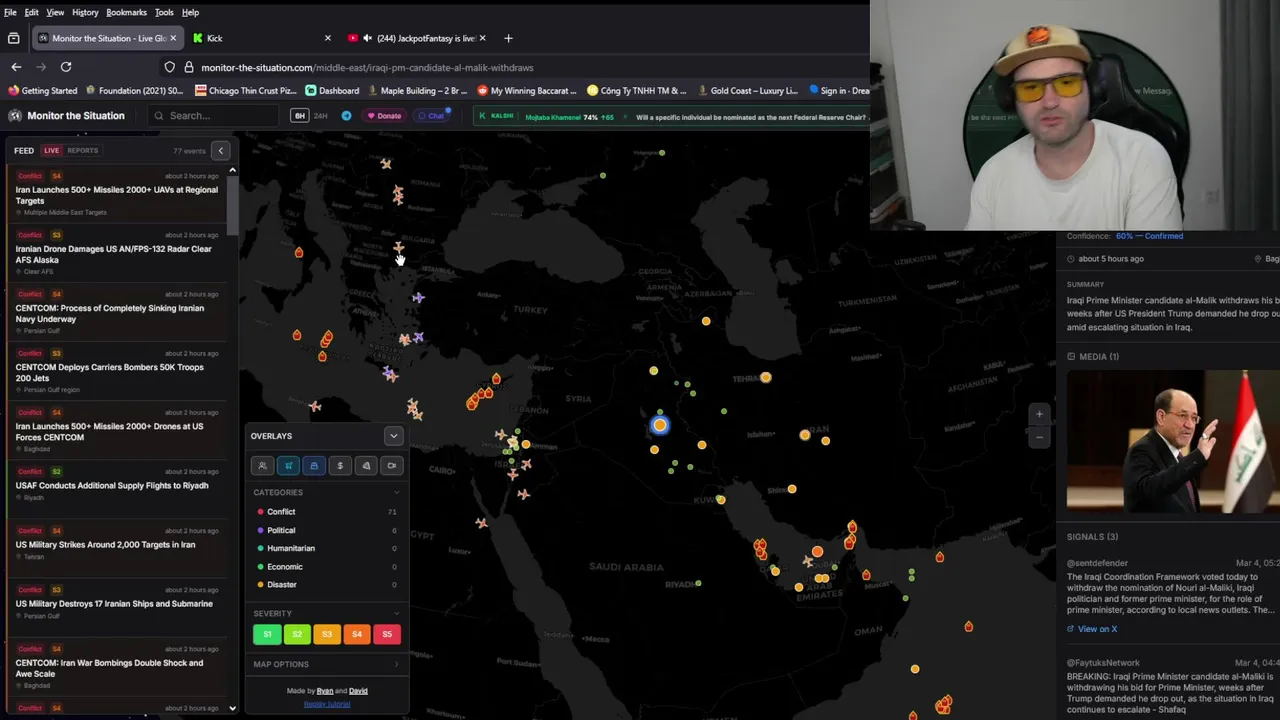Select S4 orange severity button
This screenshot has height=720, width=1280.
[x=357, y=634]
